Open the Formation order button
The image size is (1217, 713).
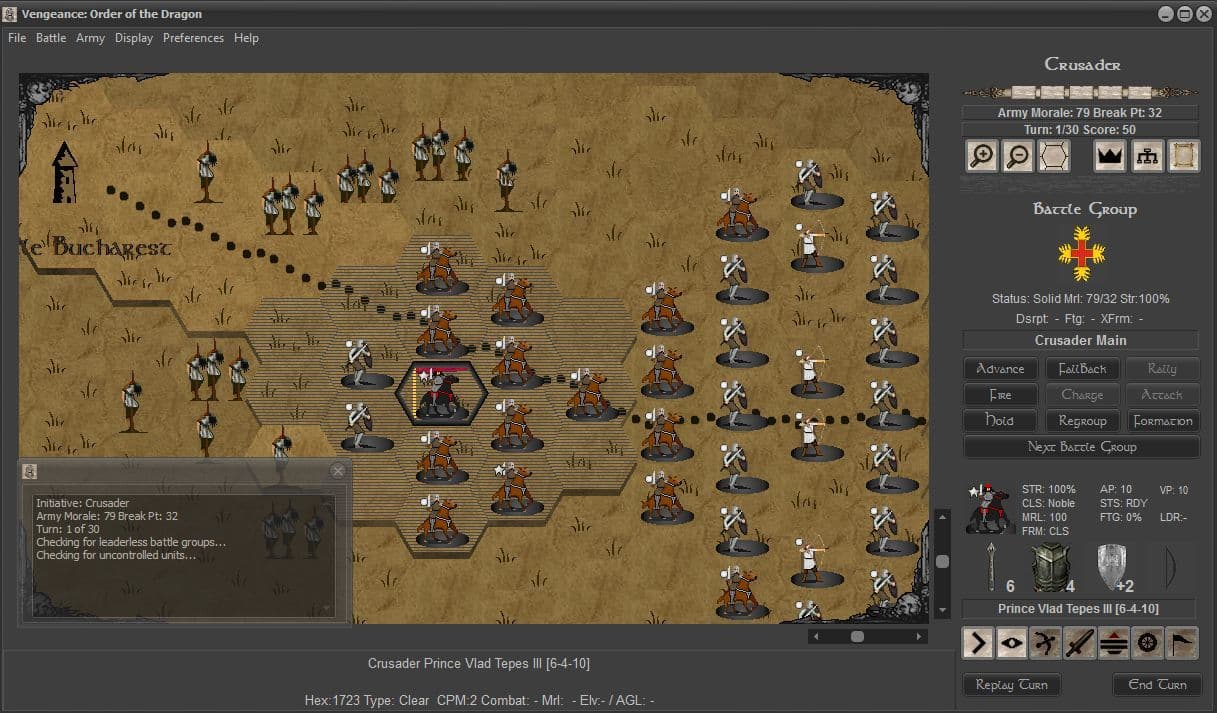(1162, 421)
